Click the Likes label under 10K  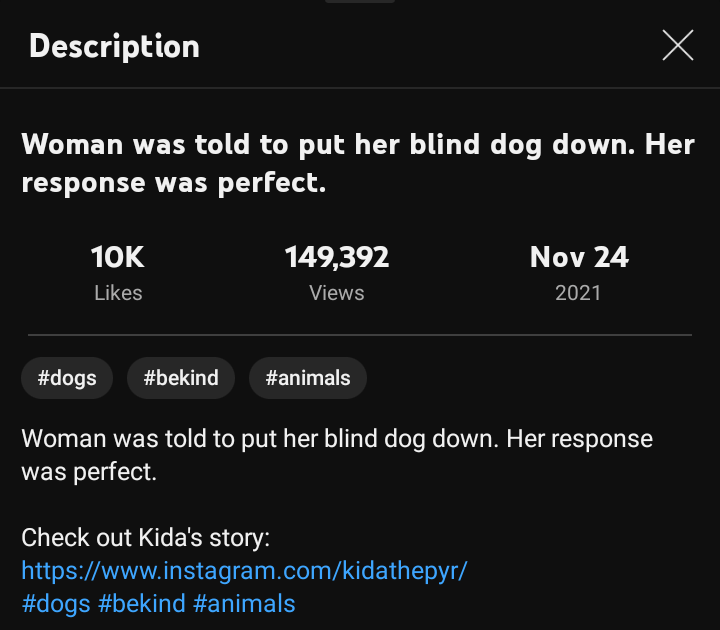(118, 293)
